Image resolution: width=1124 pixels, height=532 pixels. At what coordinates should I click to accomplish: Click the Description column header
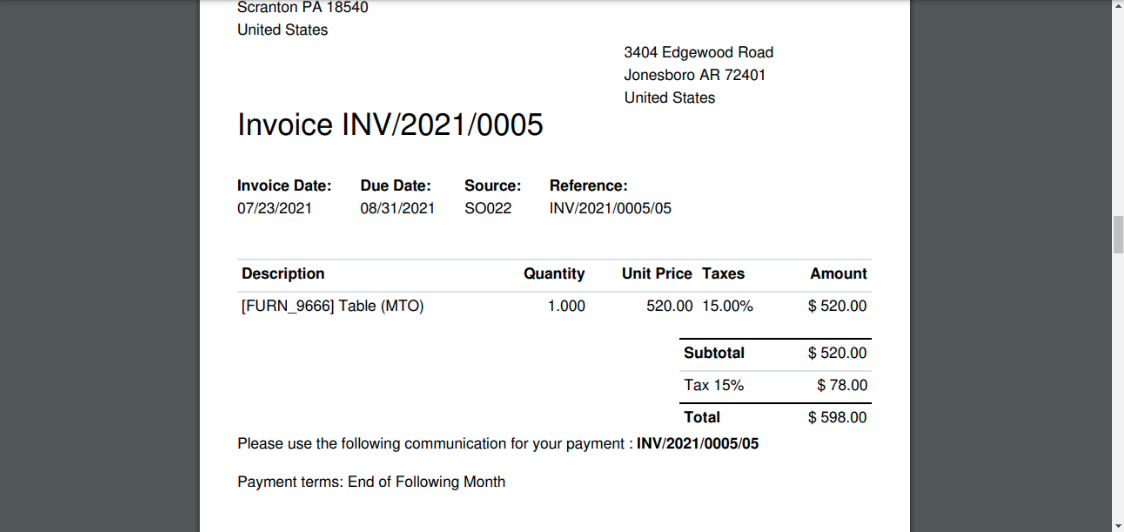[283, 273]
